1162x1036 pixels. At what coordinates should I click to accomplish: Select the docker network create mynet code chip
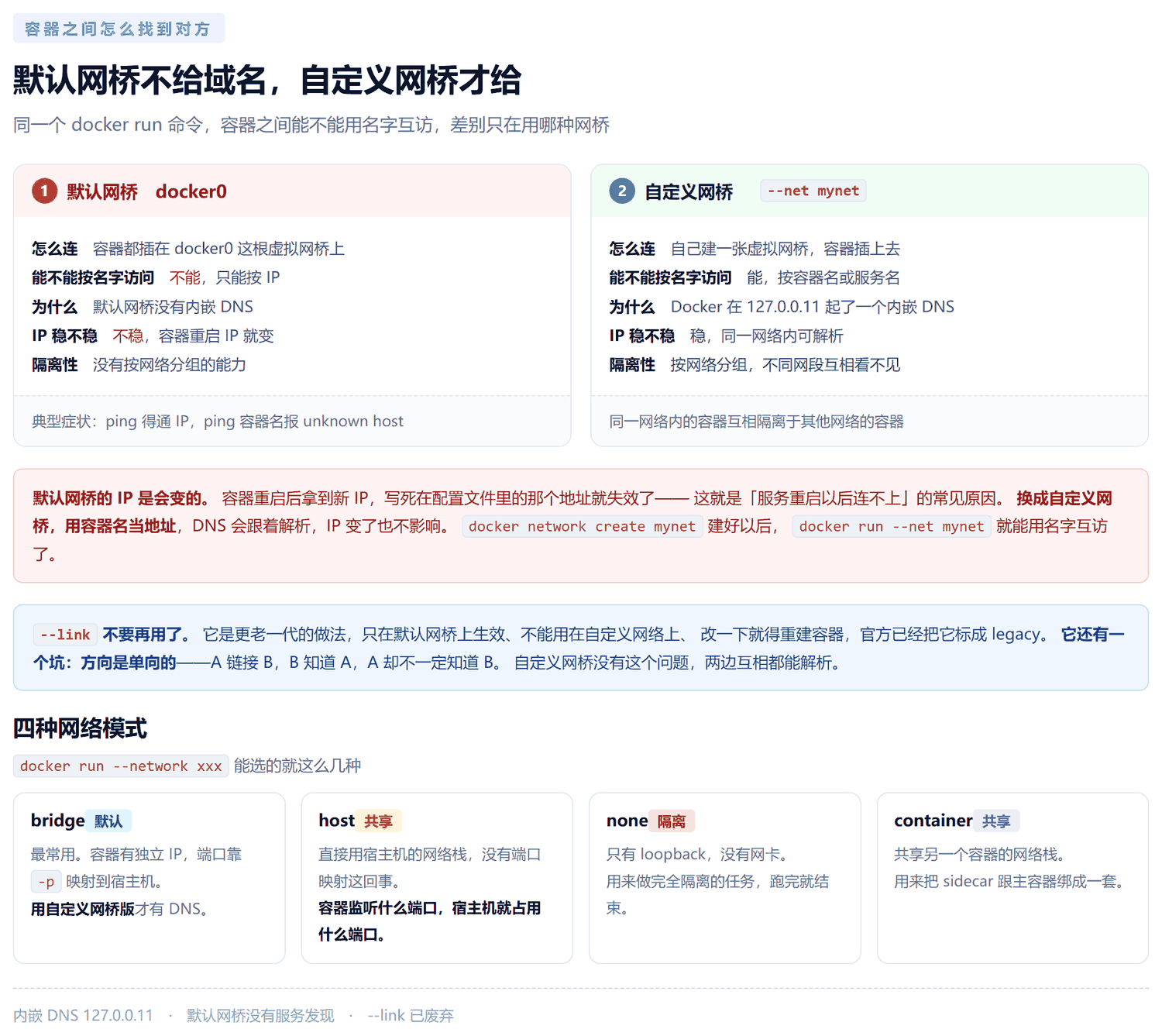583,526
